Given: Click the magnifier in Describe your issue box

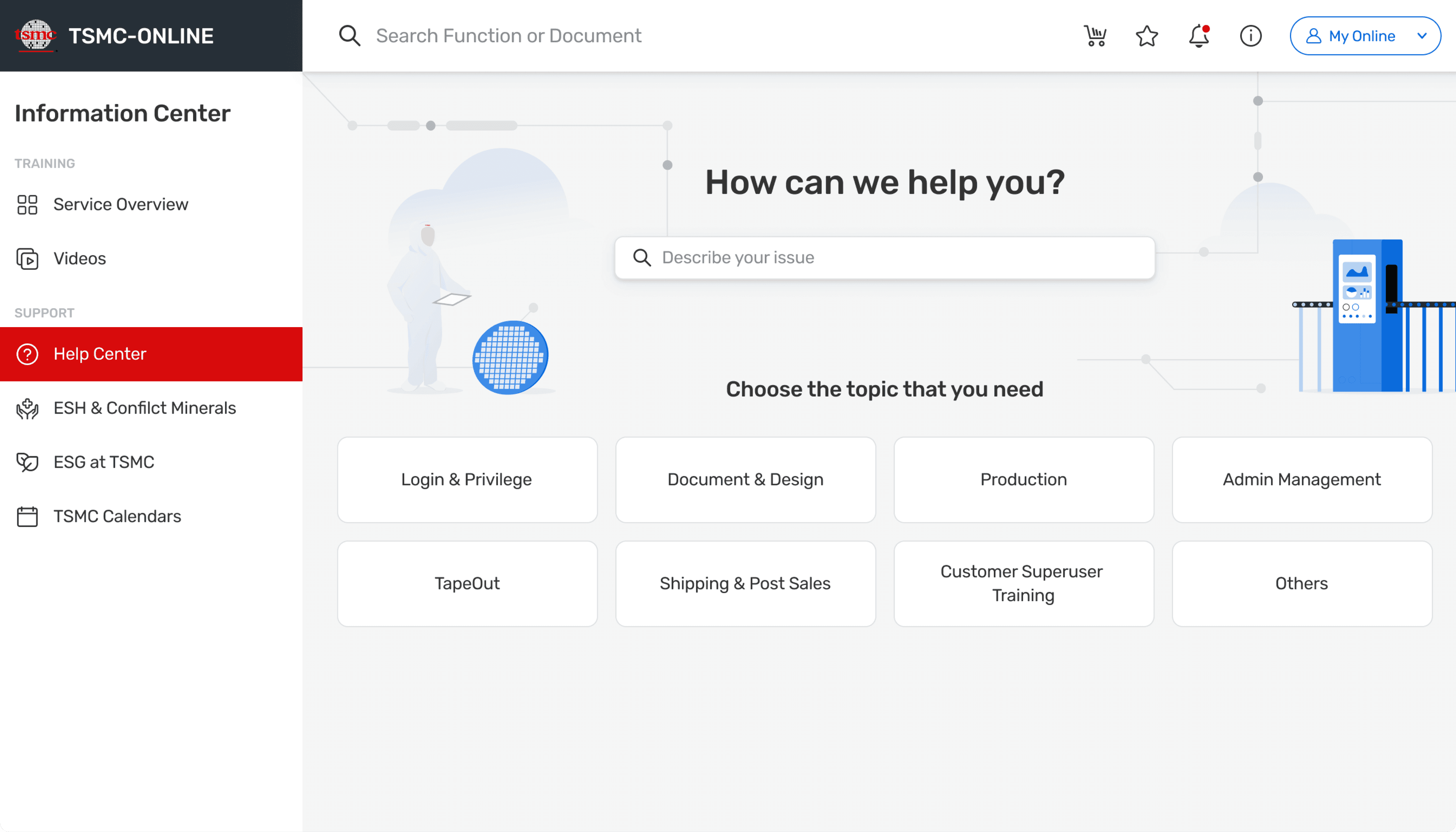Looking at the screenshot, I should (x=642, y=258).
